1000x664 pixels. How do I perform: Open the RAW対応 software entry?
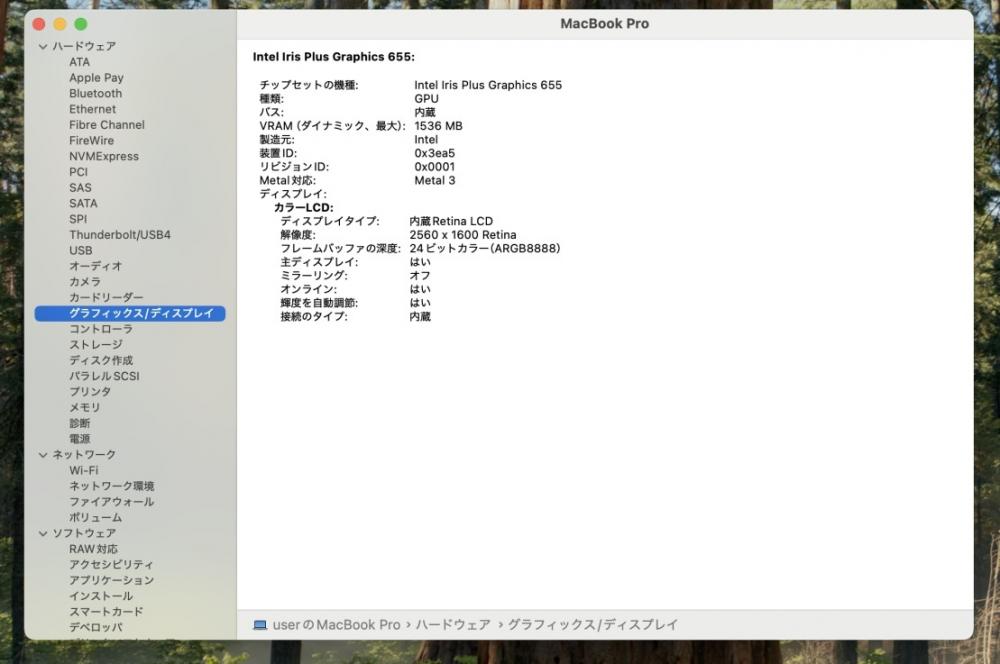point(93,549)
